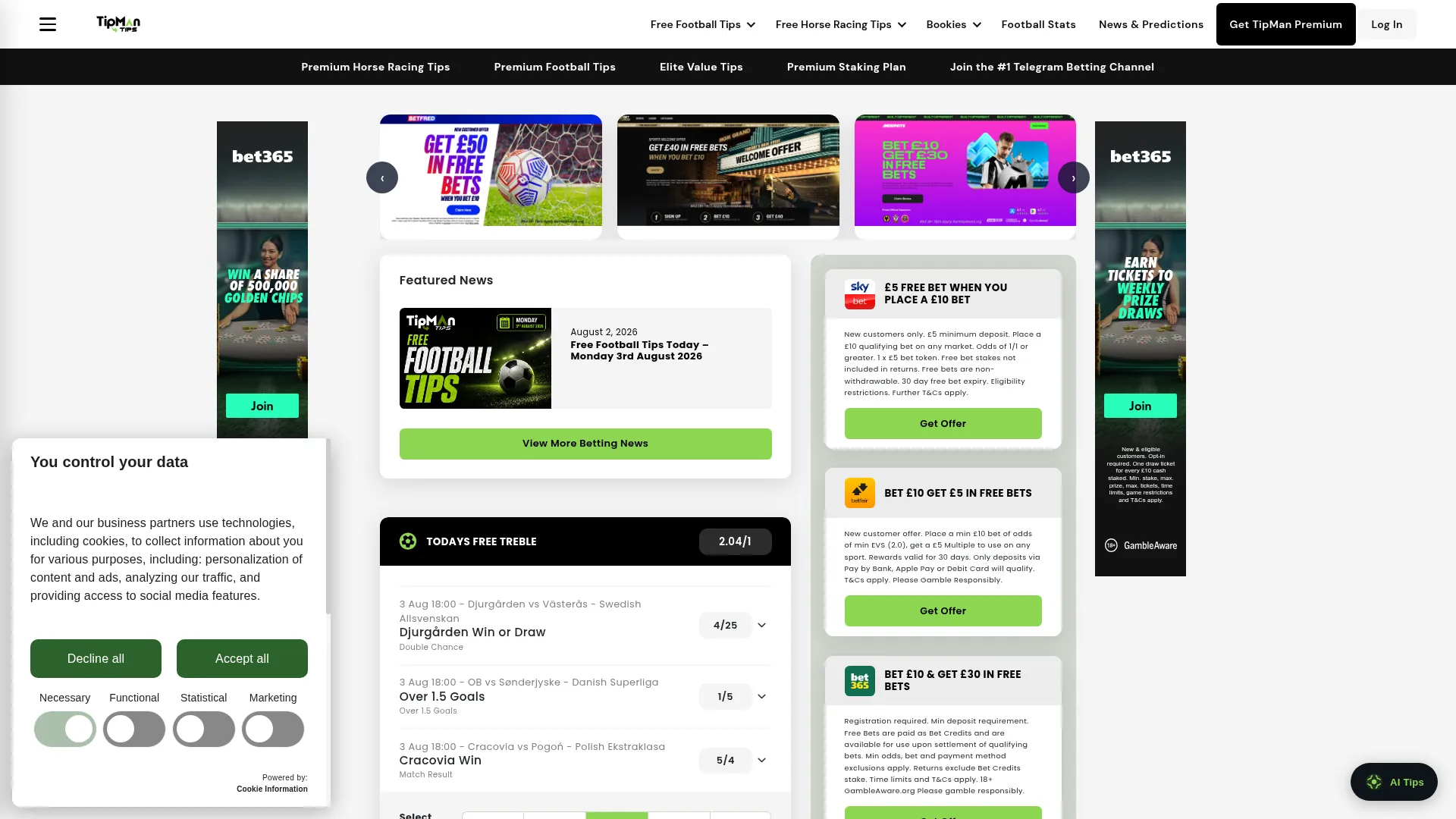The height and width of the screenshot is (819, 1456).
Task: Open the Free Football Tips news thumbnail
Action: click(x=475, y=358)
